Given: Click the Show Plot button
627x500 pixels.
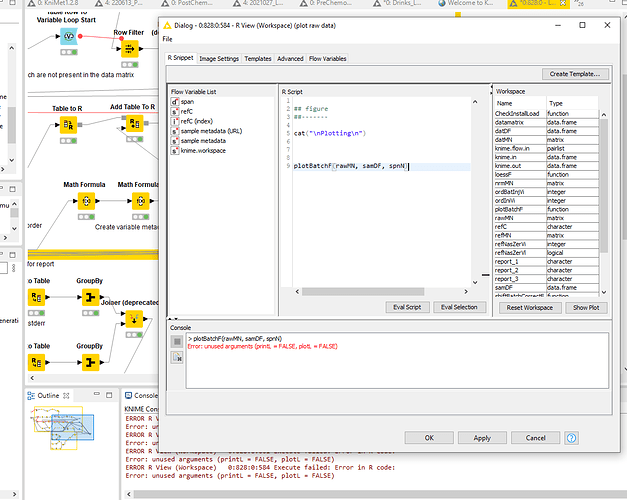Looking at the screenshot, I should [586, 308].
